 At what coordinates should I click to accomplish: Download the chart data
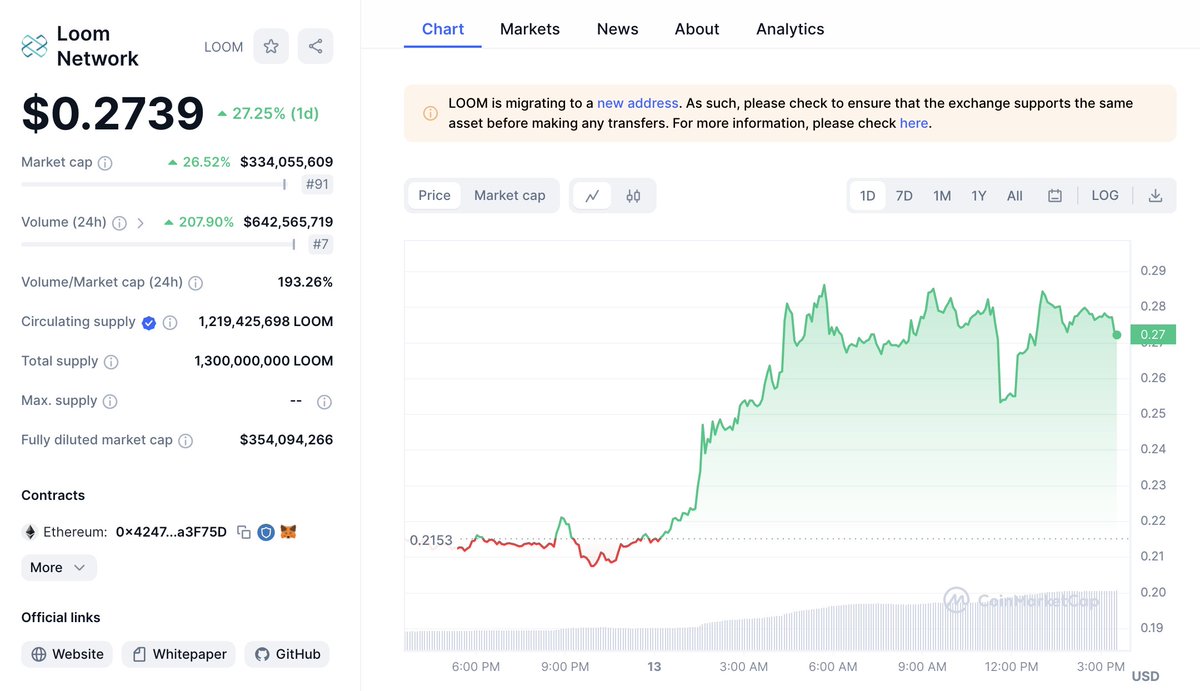[x=1155, y=195]
